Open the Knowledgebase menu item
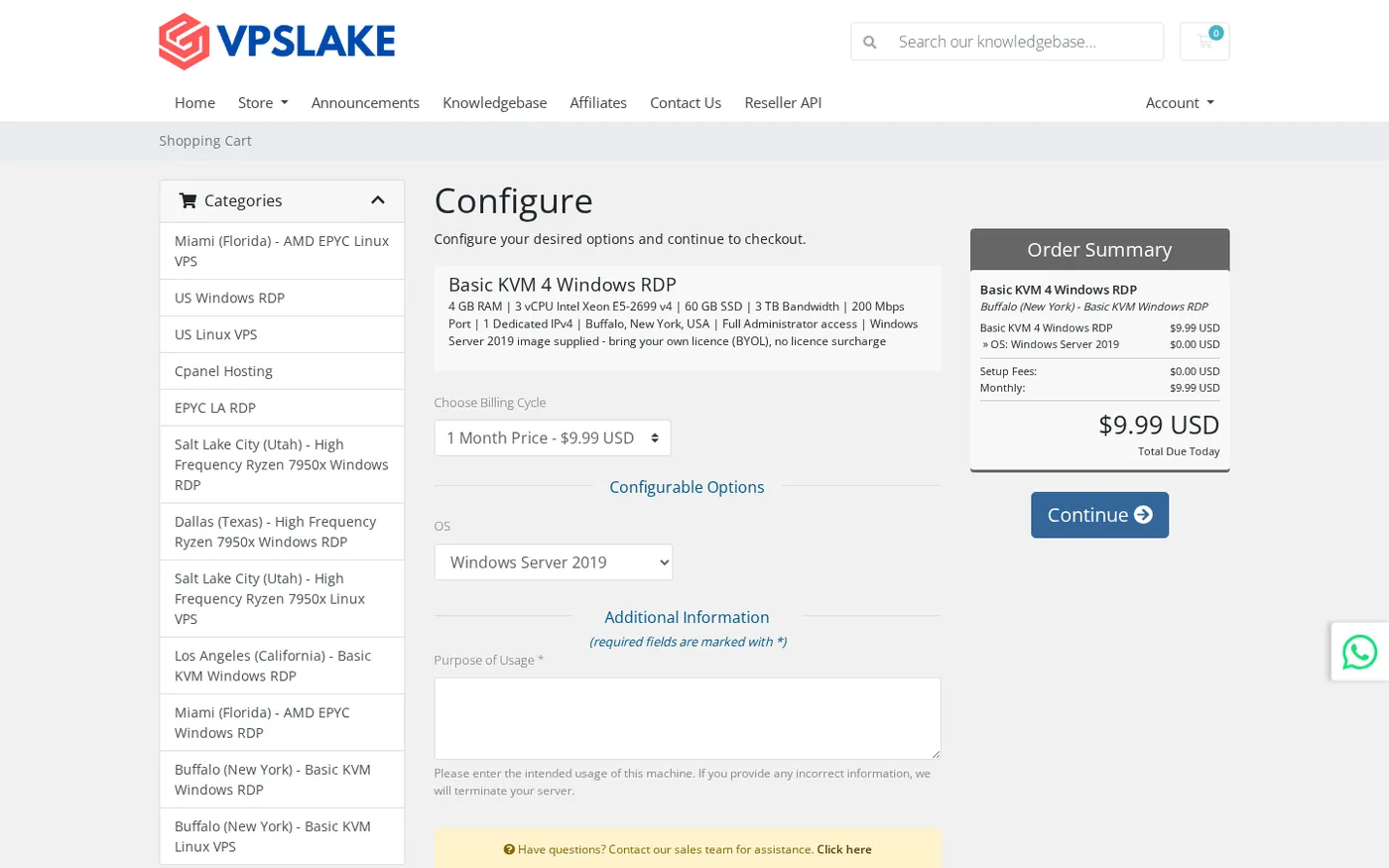Image resolution: width=1389 pixels, height=868 pixels. tap(494, 102)
